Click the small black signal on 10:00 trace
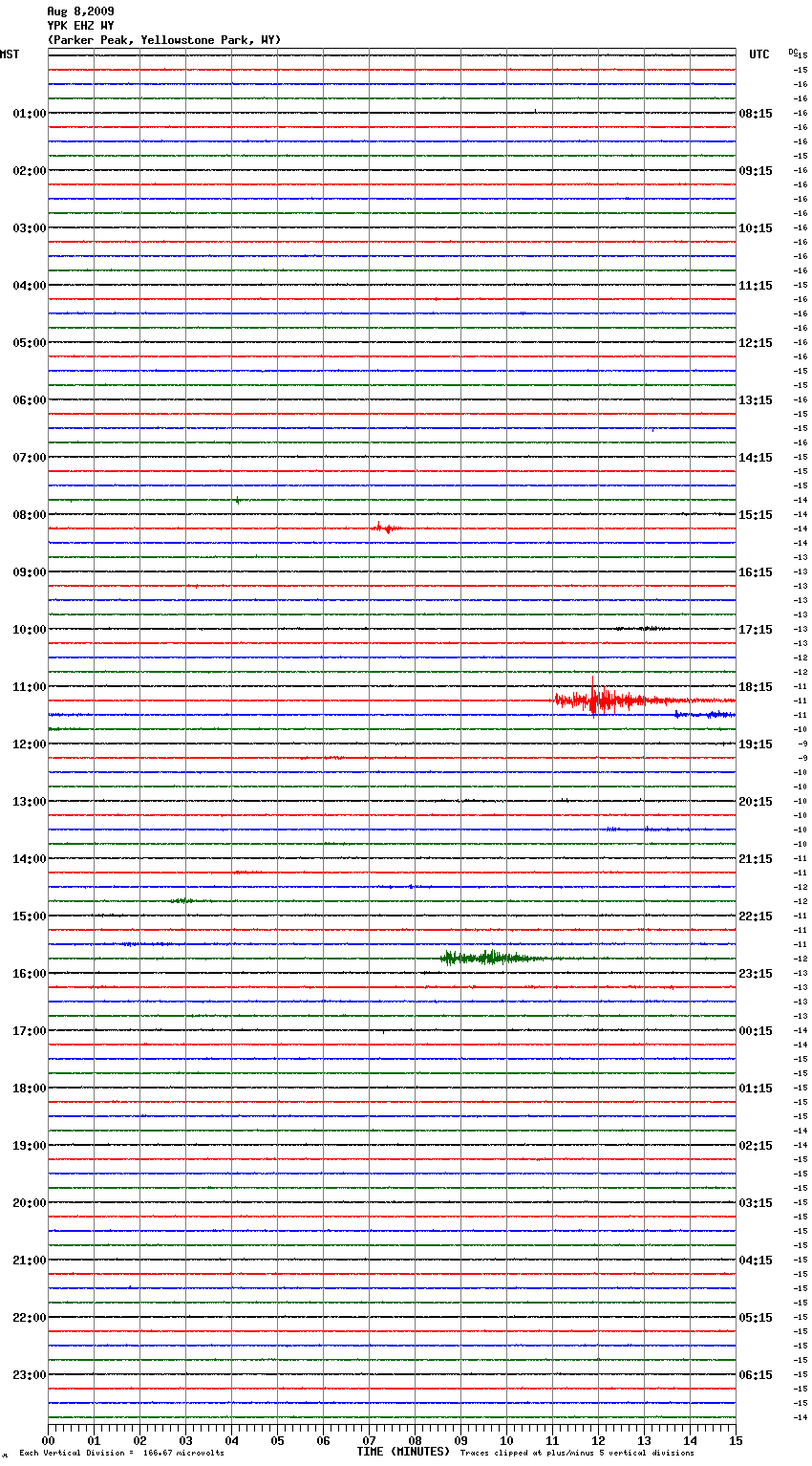This screenshot has height=1466, width=812. 642,629
